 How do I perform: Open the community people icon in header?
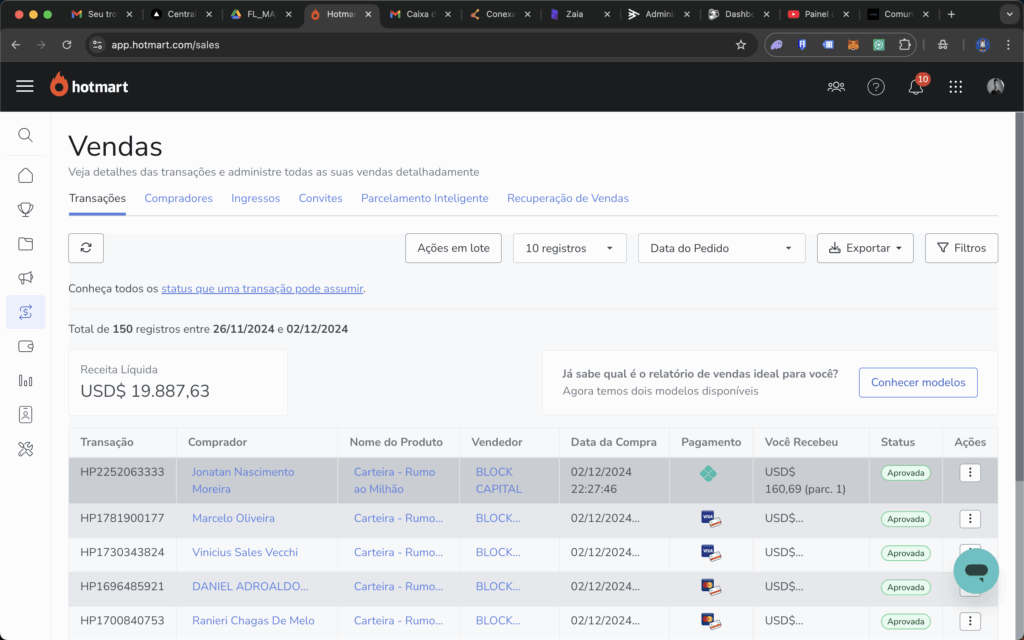836,86
